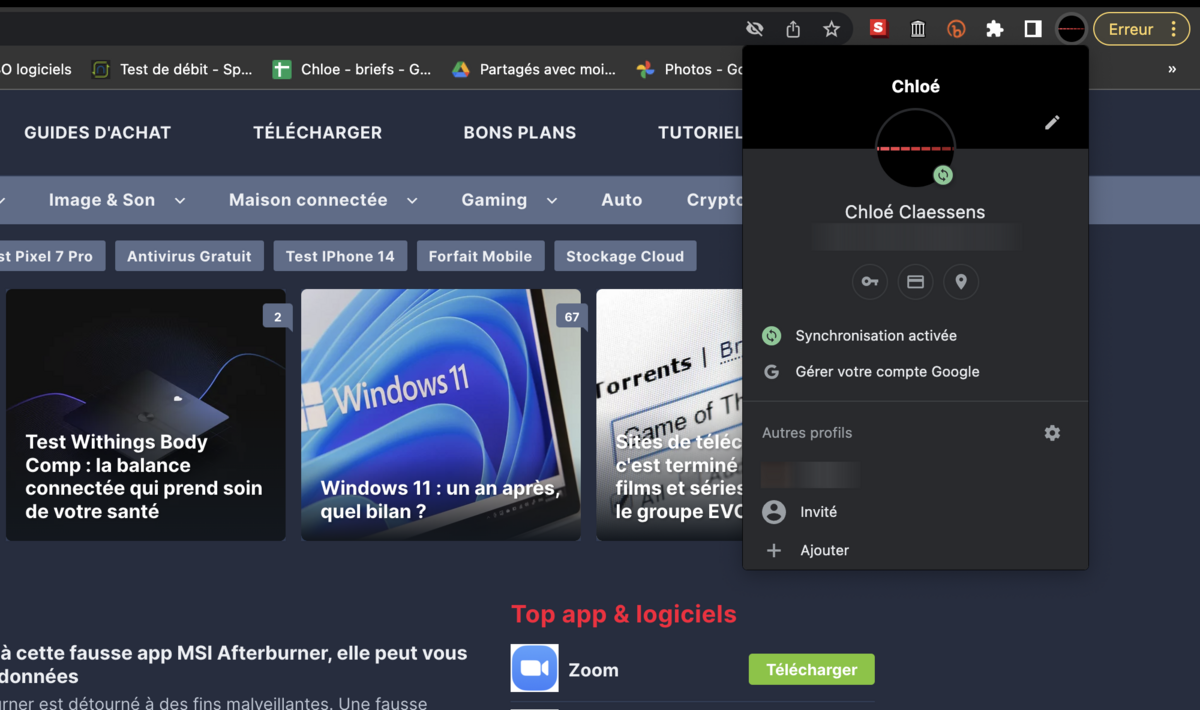Open the Extensions puzzle piece menu
Image resolution: width=1200 pixels, height=710 pixels.
994,29
